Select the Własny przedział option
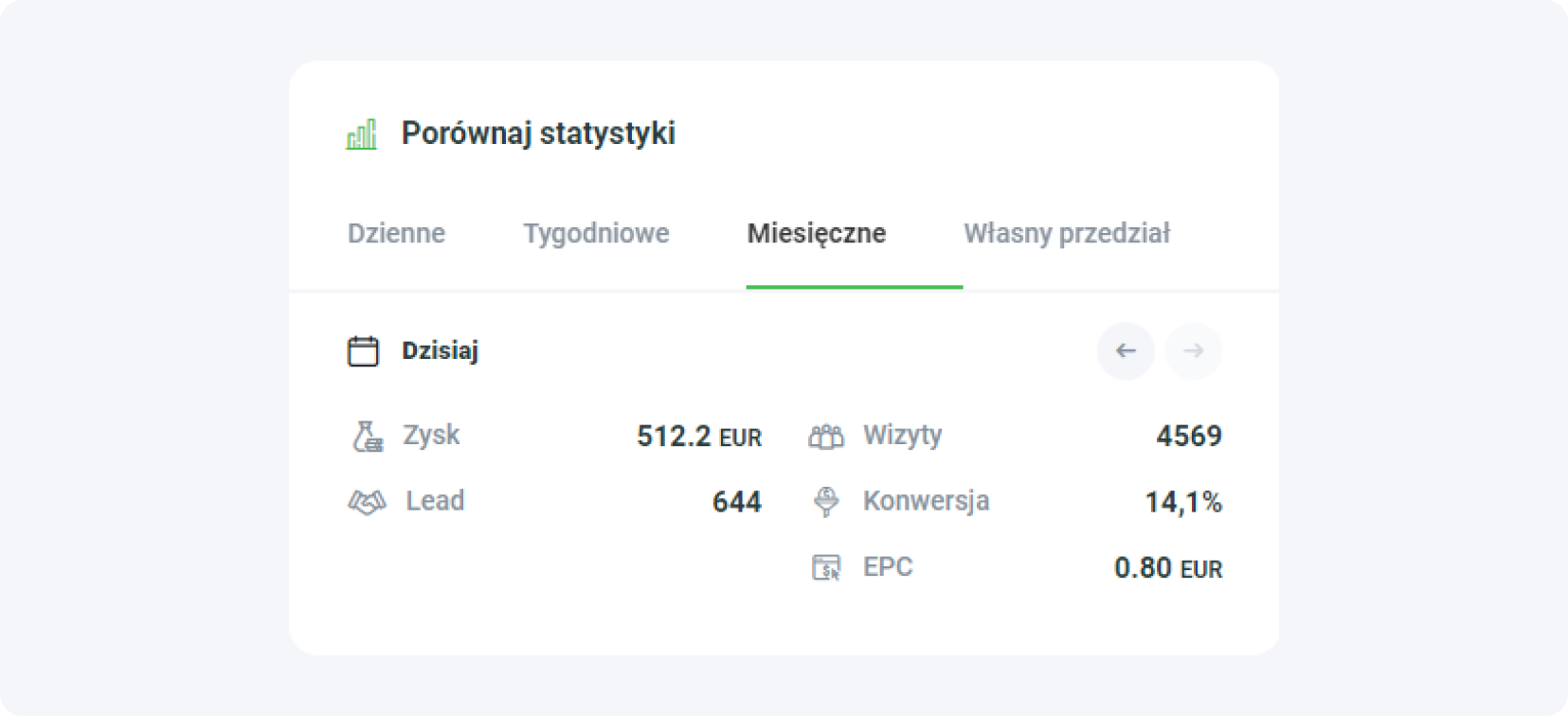 coord(1067,233)
